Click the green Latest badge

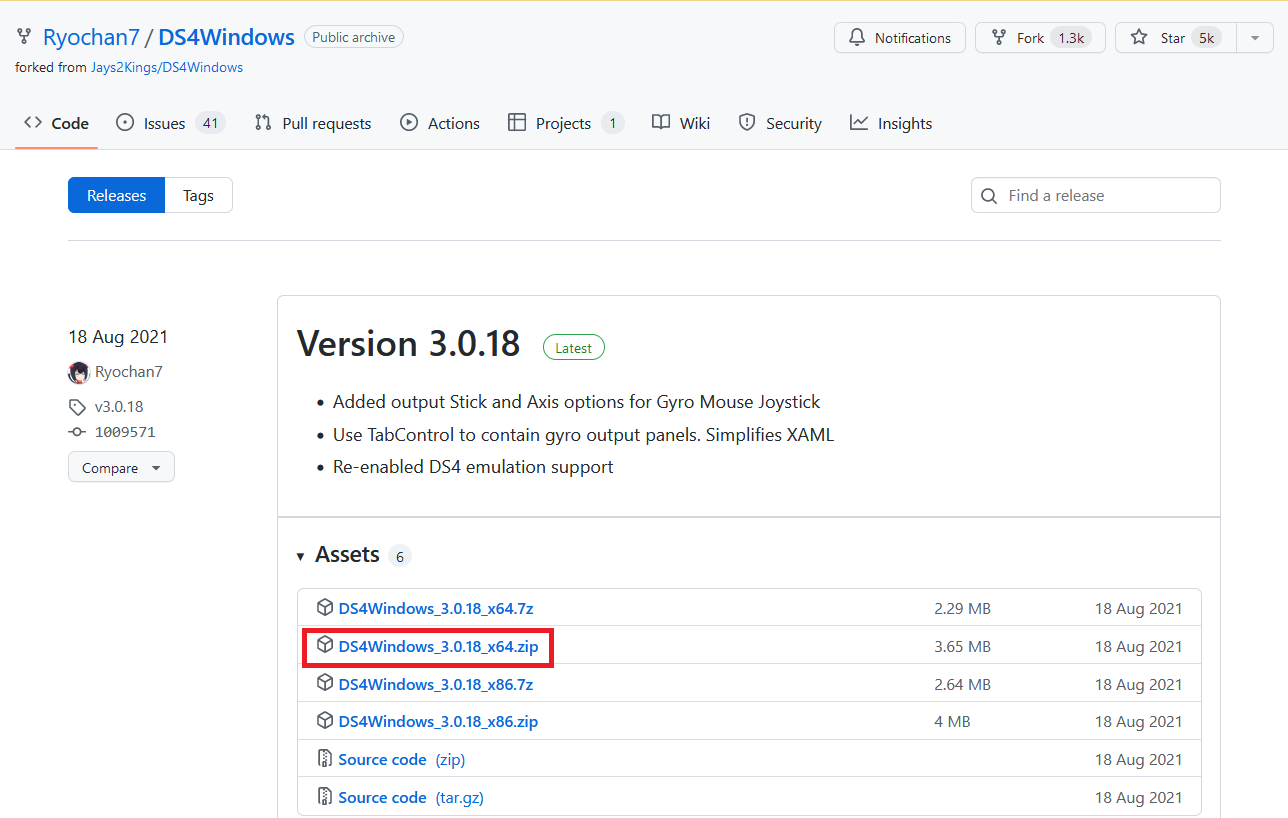pyautogui.click(x=574, y=348)
